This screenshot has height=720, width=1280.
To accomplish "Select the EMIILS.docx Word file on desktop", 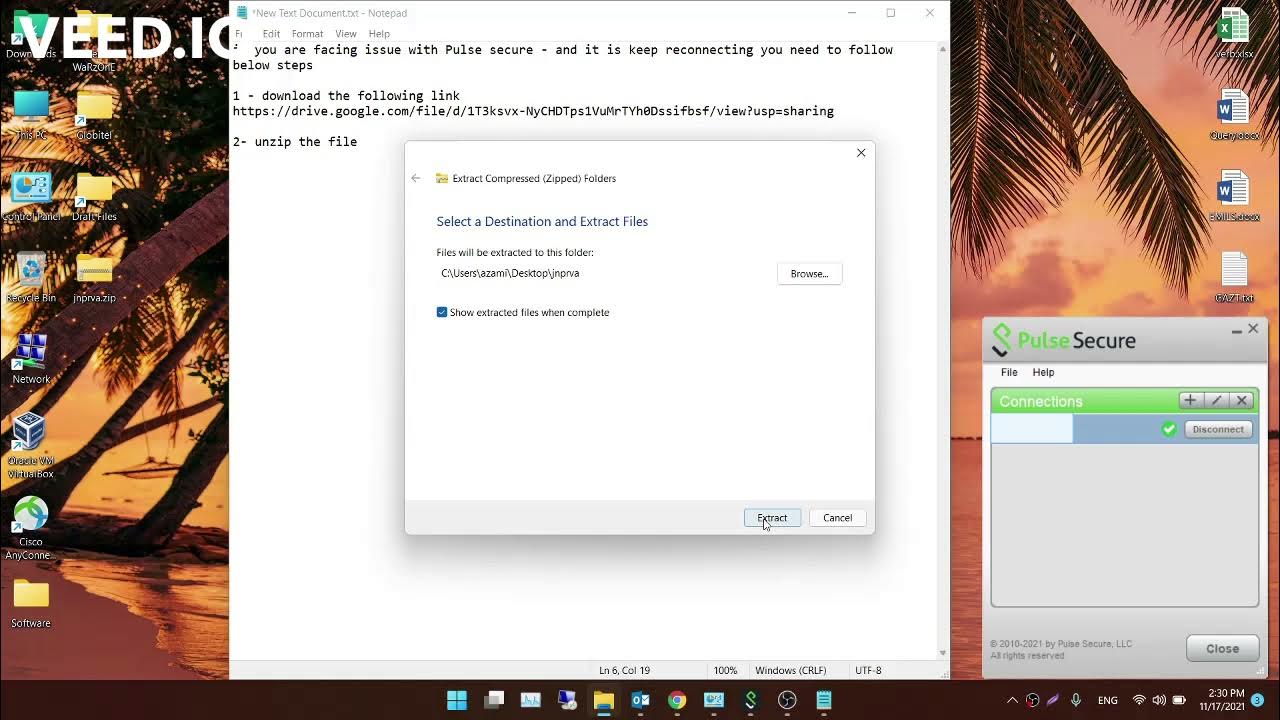I will pos(1234,196).
